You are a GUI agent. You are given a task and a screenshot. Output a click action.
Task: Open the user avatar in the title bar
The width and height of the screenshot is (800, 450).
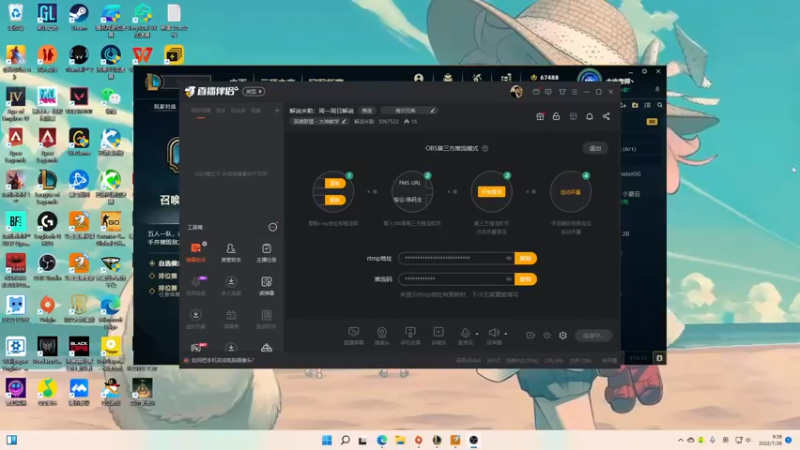[x=516, y=92]
